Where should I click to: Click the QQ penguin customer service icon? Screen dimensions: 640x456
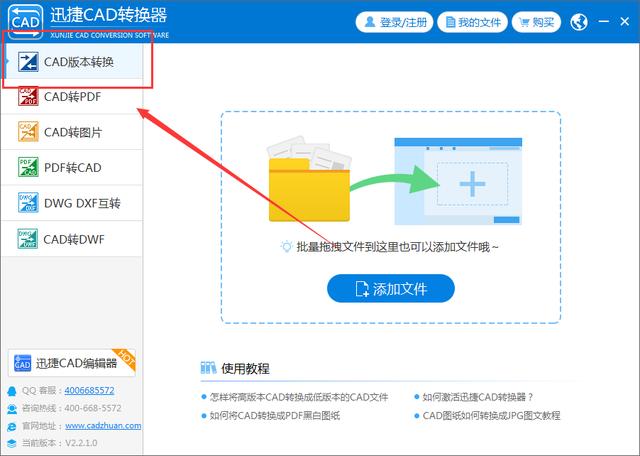coord(12,391)
